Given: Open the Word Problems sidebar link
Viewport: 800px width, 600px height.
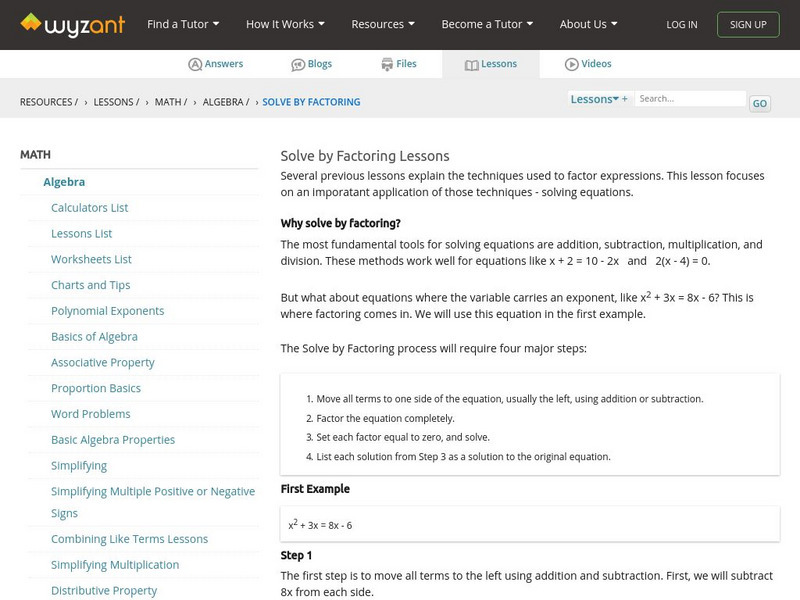Looking at the screenshot, I should pyautogui.click(x=91, y=414).
